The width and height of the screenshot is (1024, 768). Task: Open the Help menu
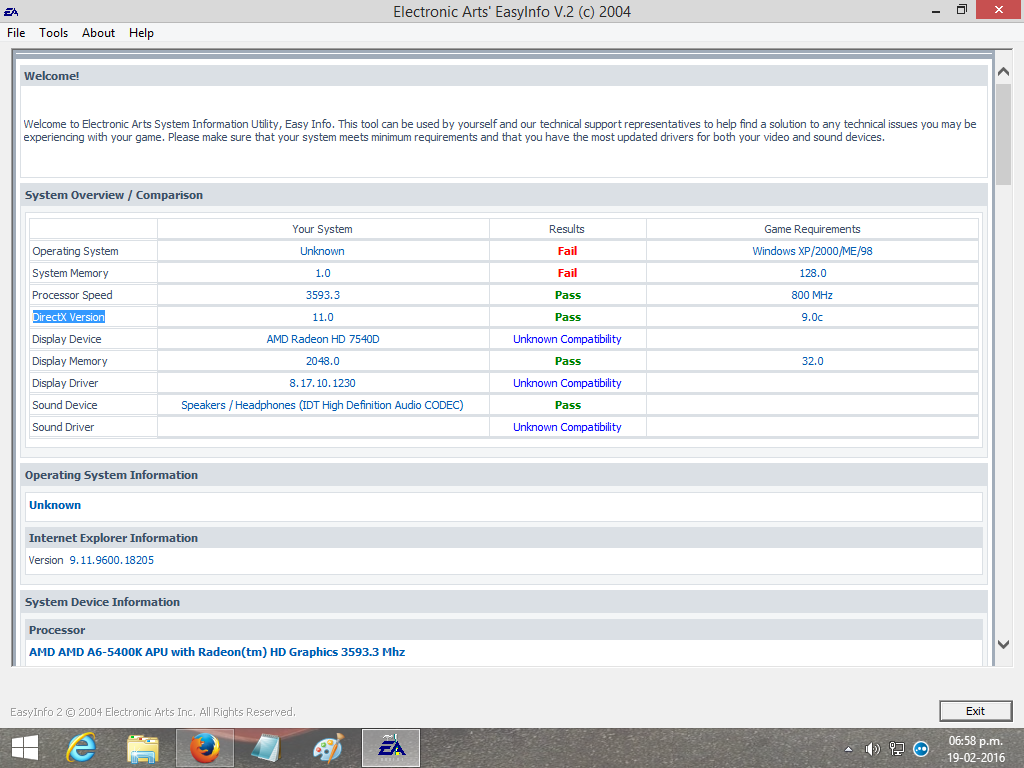[141, 33]
